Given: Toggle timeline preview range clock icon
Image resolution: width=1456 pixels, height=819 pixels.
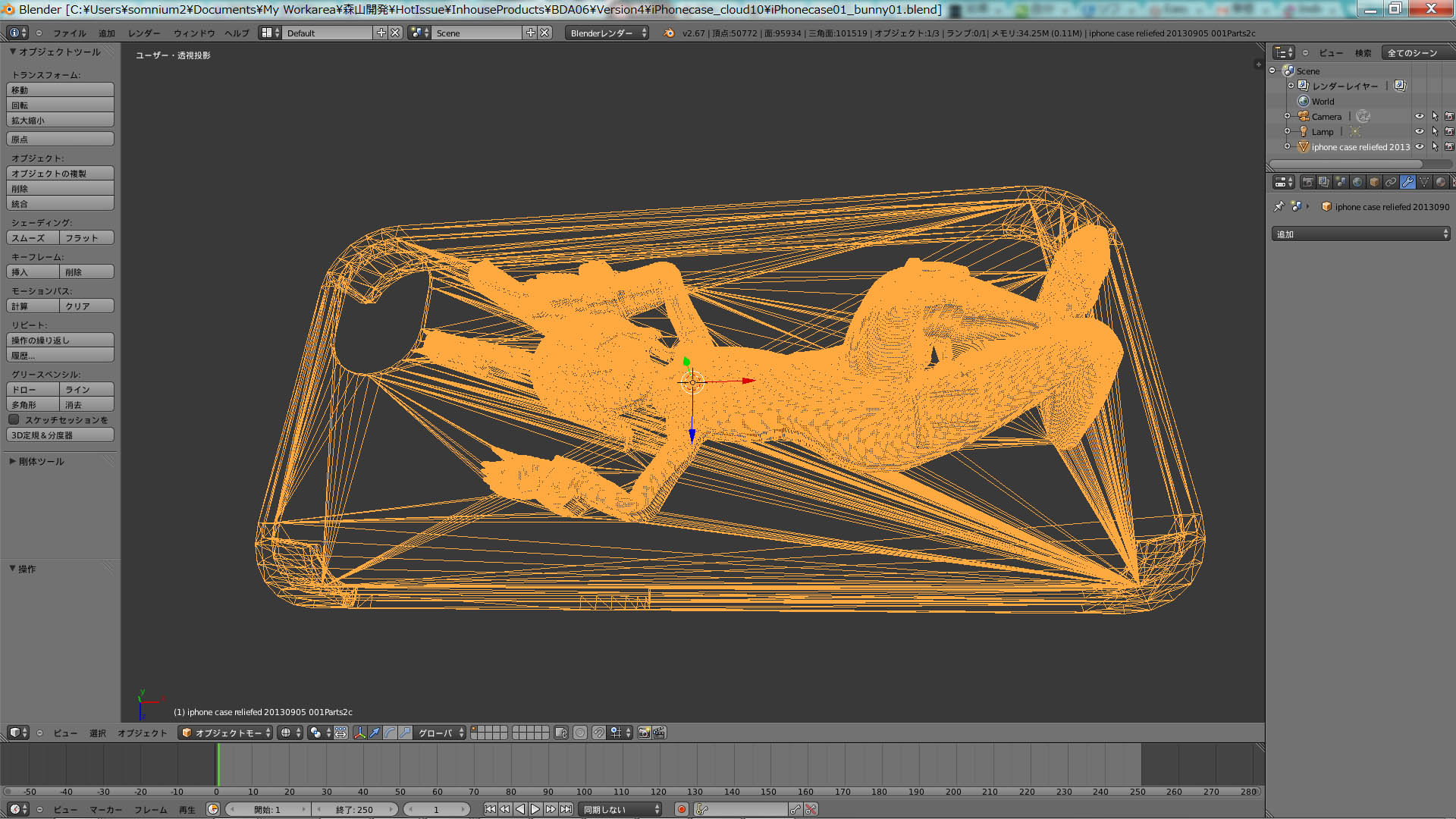Looking at the screenshot, I should tap(213, 809).
